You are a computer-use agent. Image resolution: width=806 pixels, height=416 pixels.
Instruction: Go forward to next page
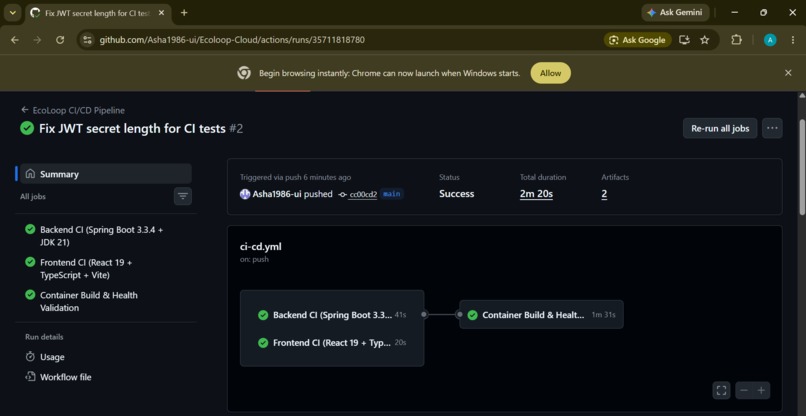[x=37, y=40]
